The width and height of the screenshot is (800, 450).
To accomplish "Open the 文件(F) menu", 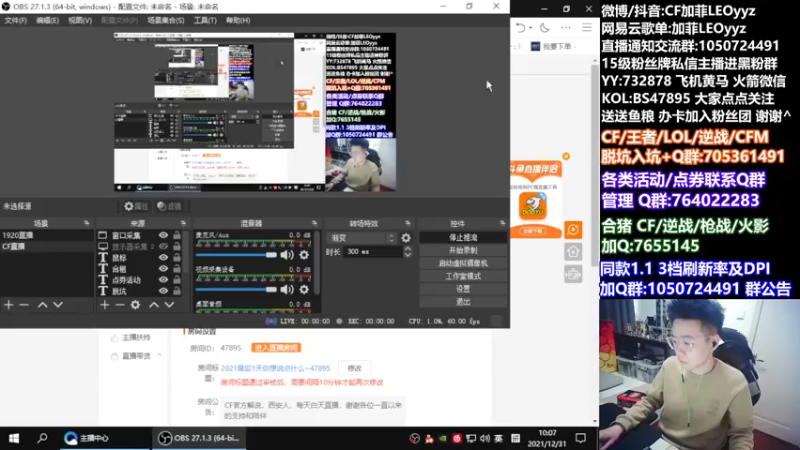I will [x=15, y=20].
